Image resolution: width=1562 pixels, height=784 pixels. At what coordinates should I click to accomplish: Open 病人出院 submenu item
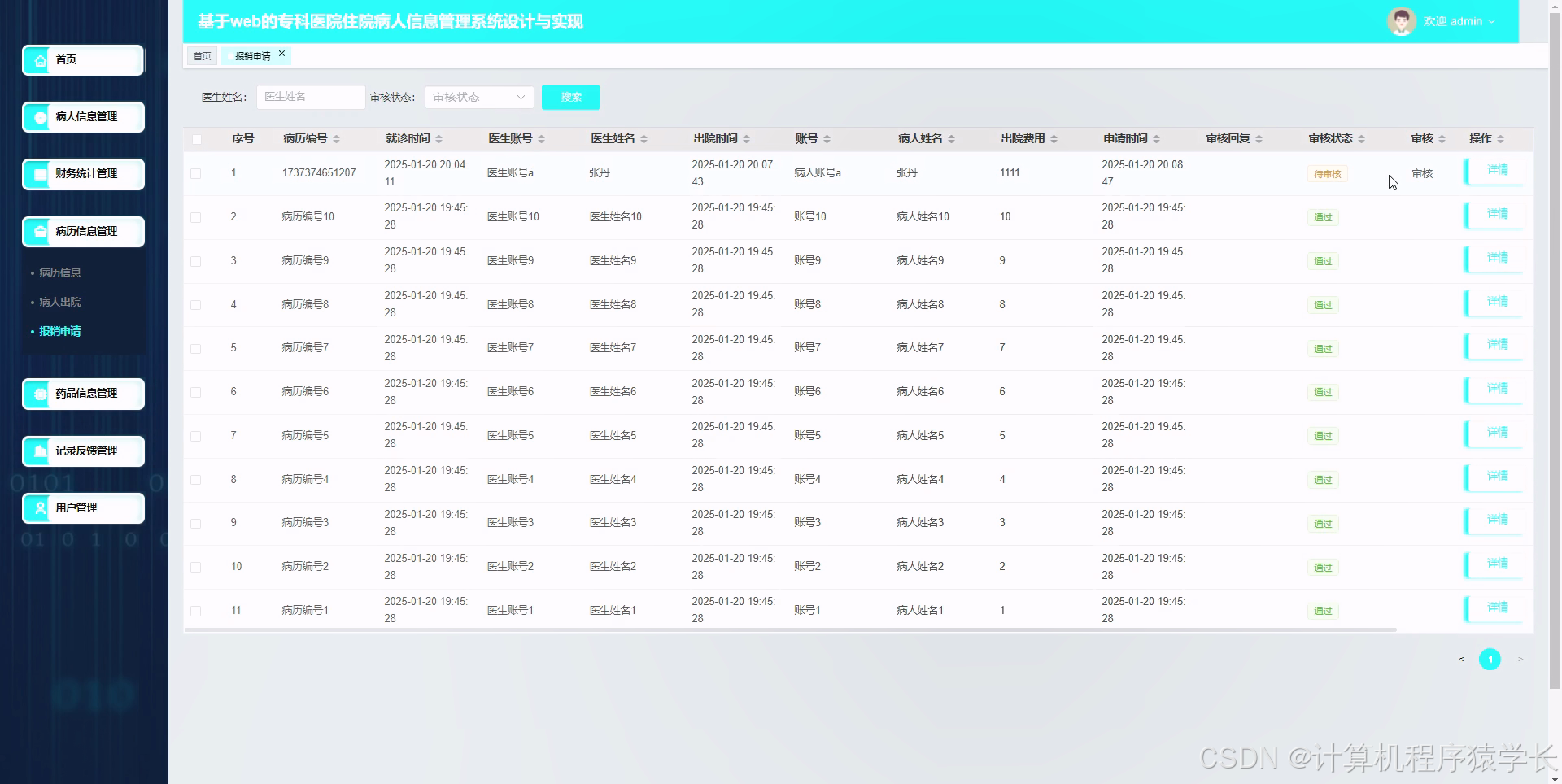(60, 302)
